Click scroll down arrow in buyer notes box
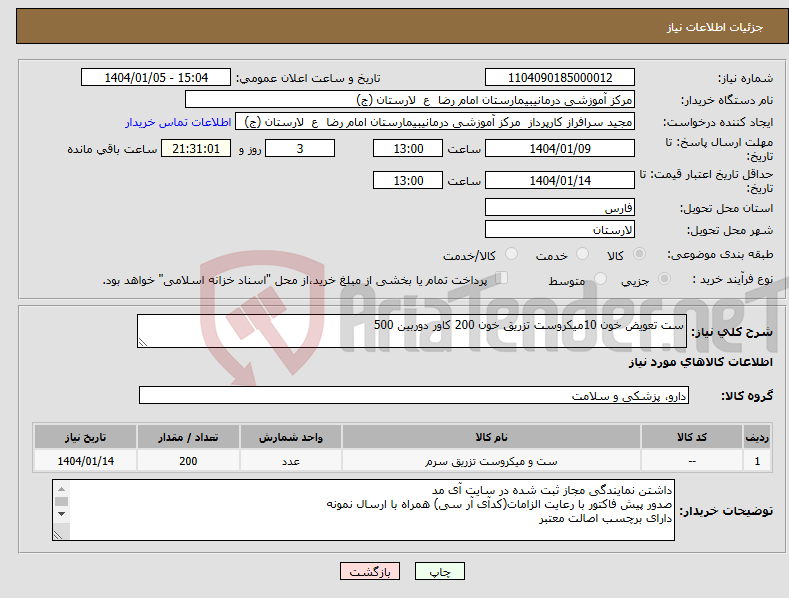This screenshot has height=598, width=789. 61,514
